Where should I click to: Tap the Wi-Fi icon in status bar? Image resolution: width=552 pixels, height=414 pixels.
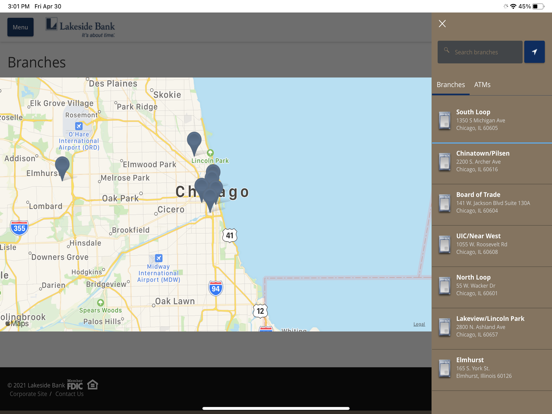click(x=513, y=6)
